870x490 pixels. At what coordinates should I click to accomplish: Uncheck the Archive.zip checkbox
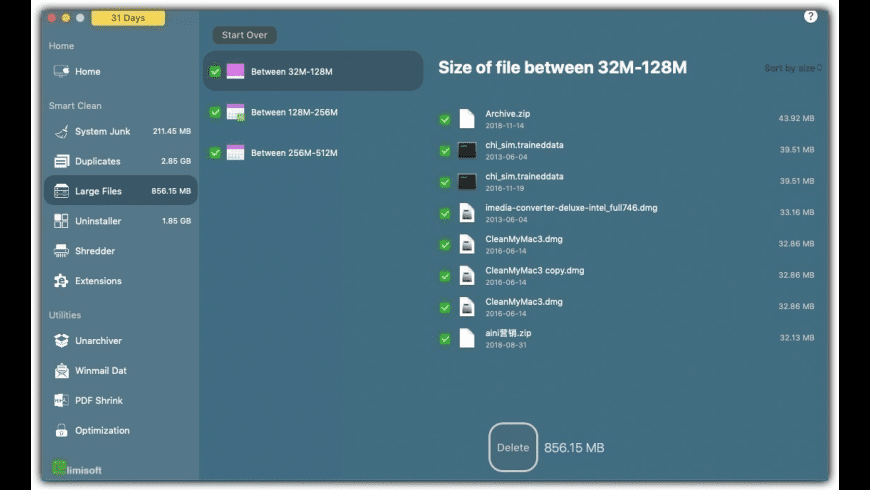(x=445, y=119)
